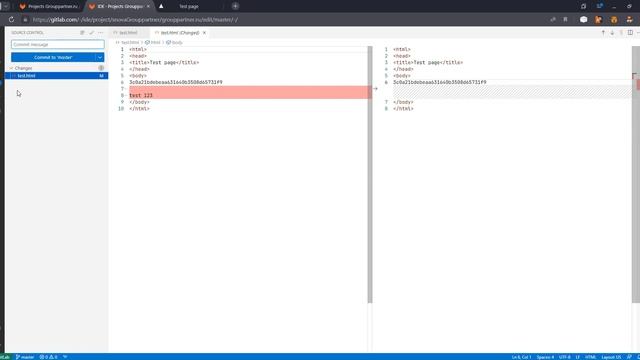Open the HTML language mode selector
This screenshot has height=360, width=640.
point(591,357)
